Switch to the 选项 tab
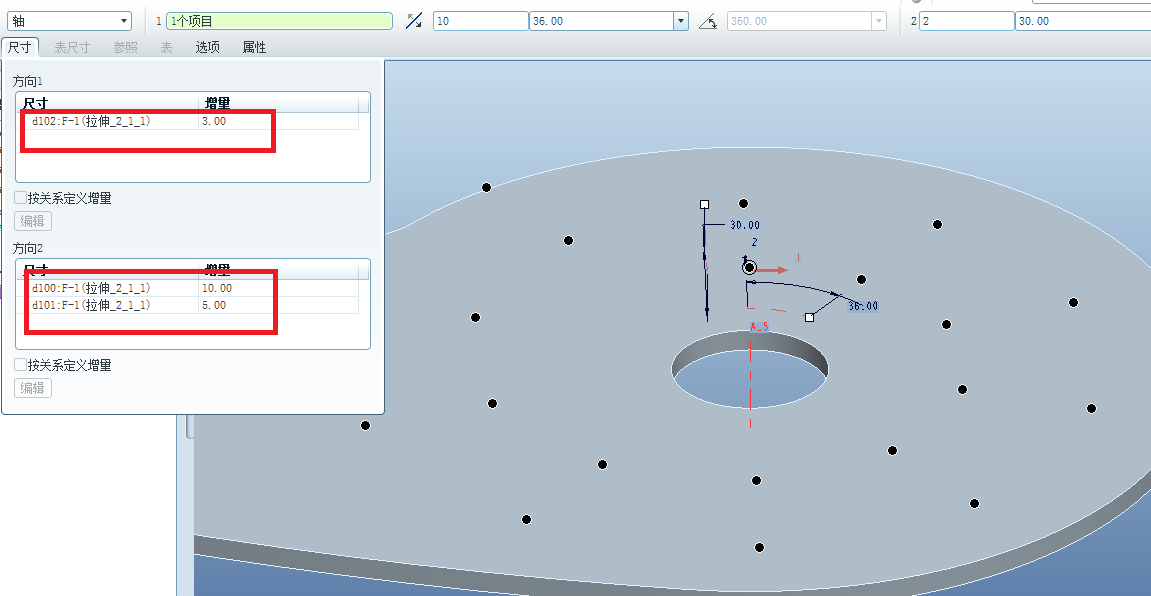The width and height of the screenshot is (1151, 596). pos(207,47)
